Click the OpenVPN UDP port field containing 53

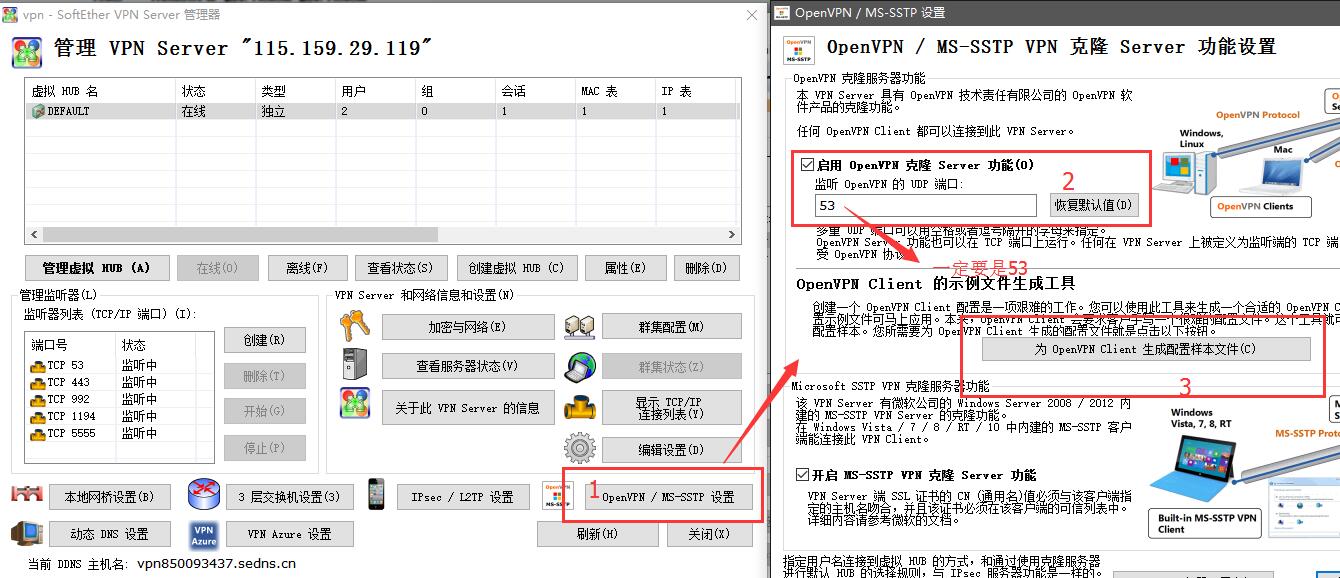(x=926, y=206)
